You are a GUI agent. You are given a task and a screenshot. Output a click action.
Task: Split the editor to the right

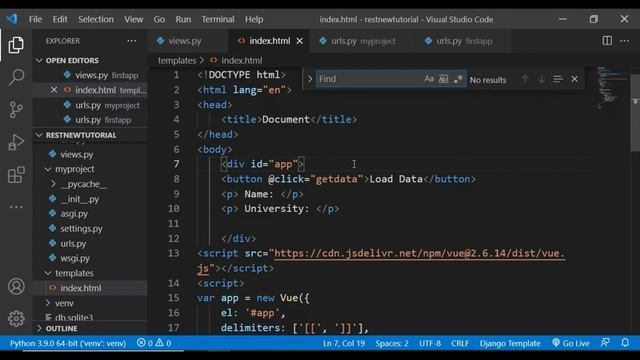pyautogui.click(x=607, y=40)
